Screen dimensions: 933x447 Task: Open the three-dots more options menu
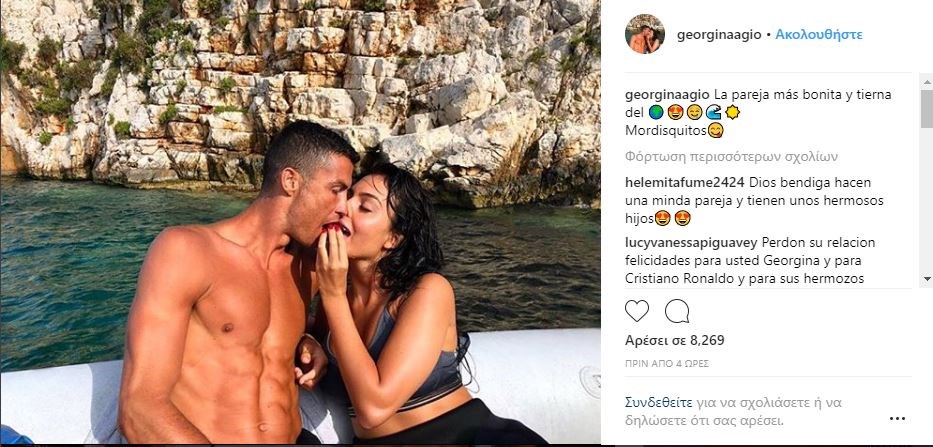tap(897, 419)
